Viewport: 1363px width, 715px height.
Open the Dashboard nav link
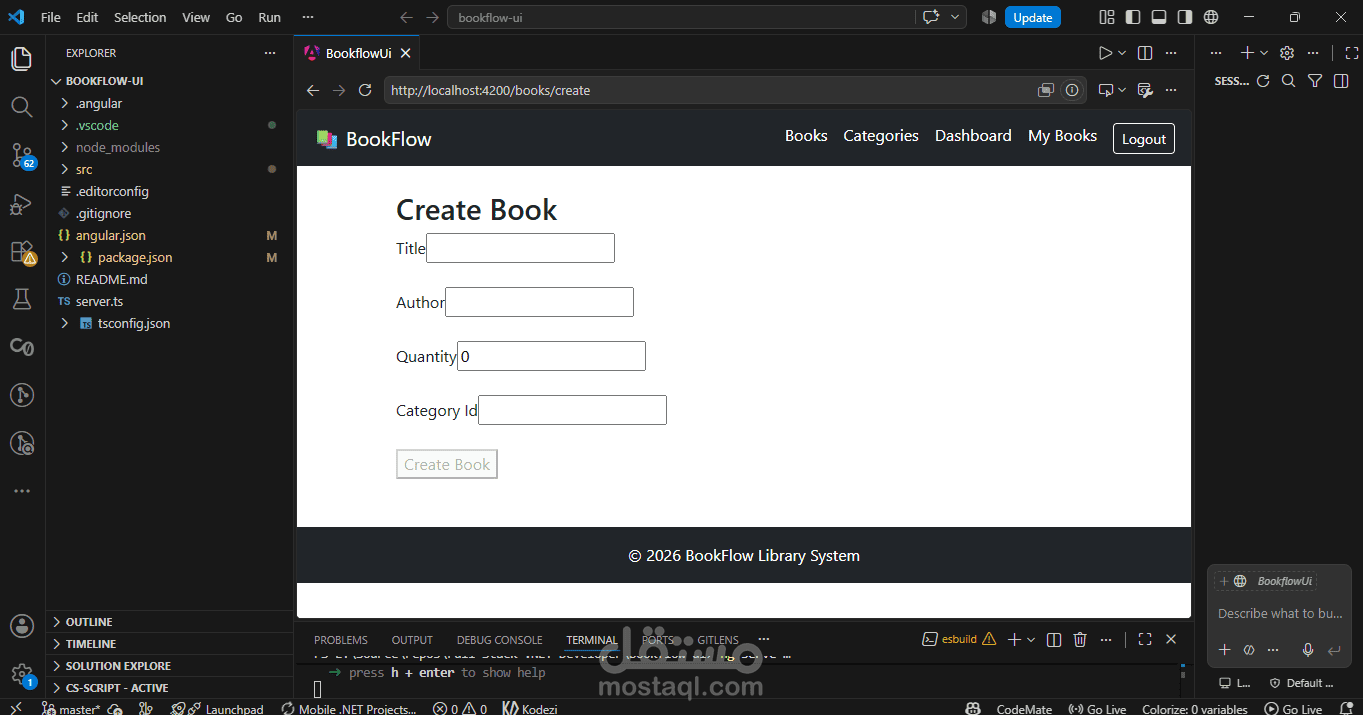(973, 136)
